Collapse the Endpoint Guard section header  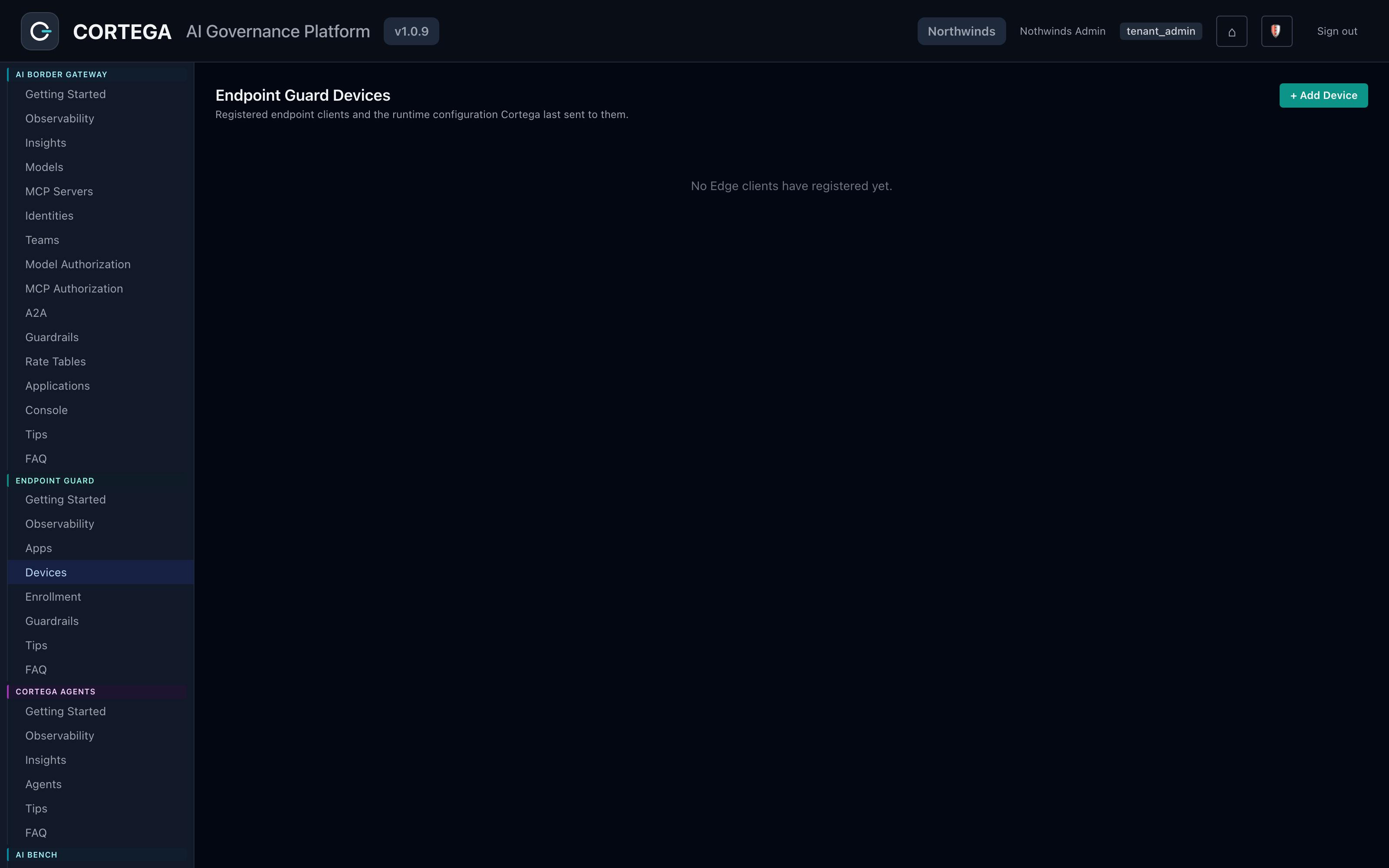tap(97, 480)
